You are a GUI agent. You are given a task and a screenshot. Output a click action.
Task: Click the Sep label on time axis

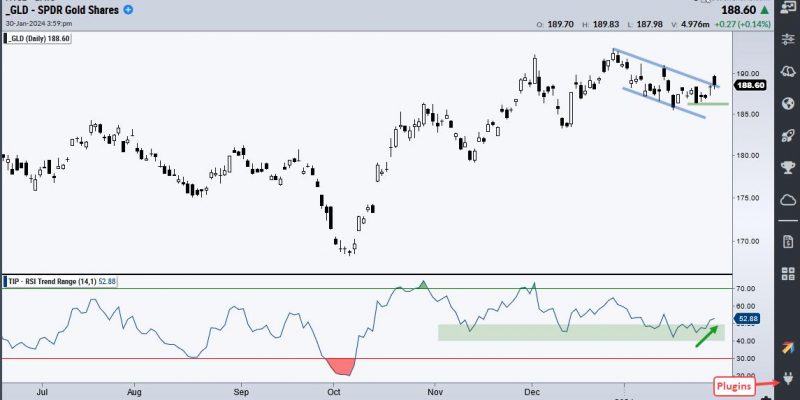(x=241, y=393)
